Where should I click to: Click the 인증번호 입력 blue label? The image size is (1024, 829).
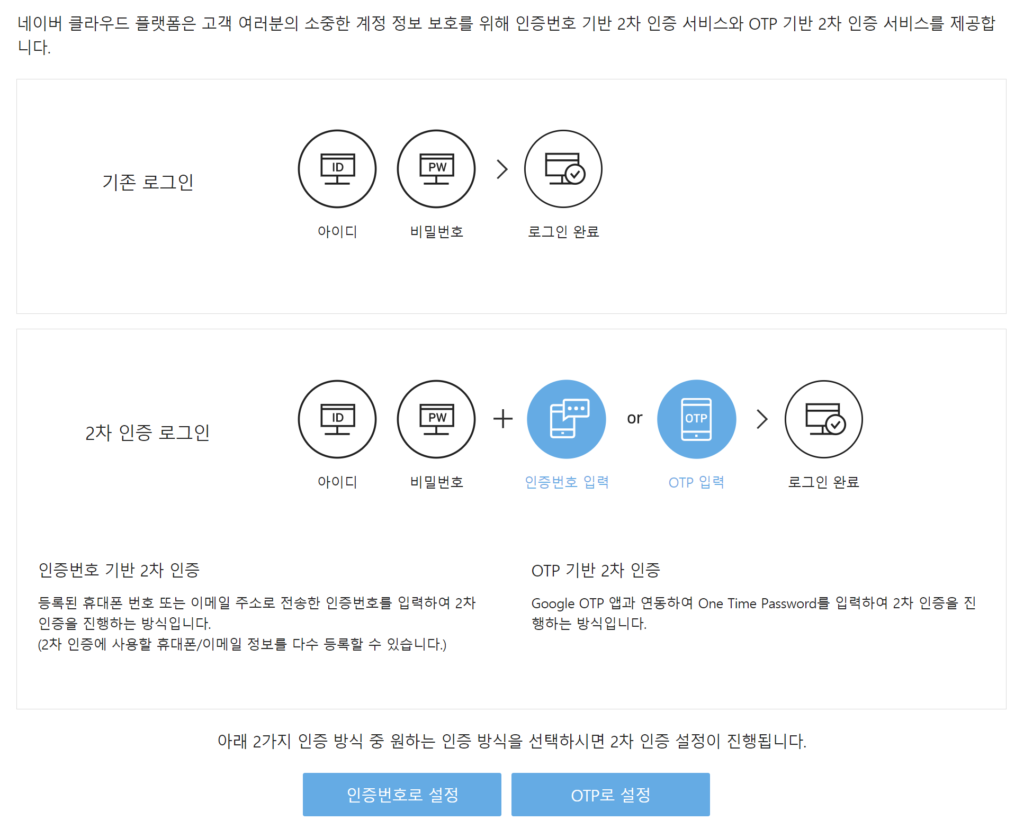[566, 482]
